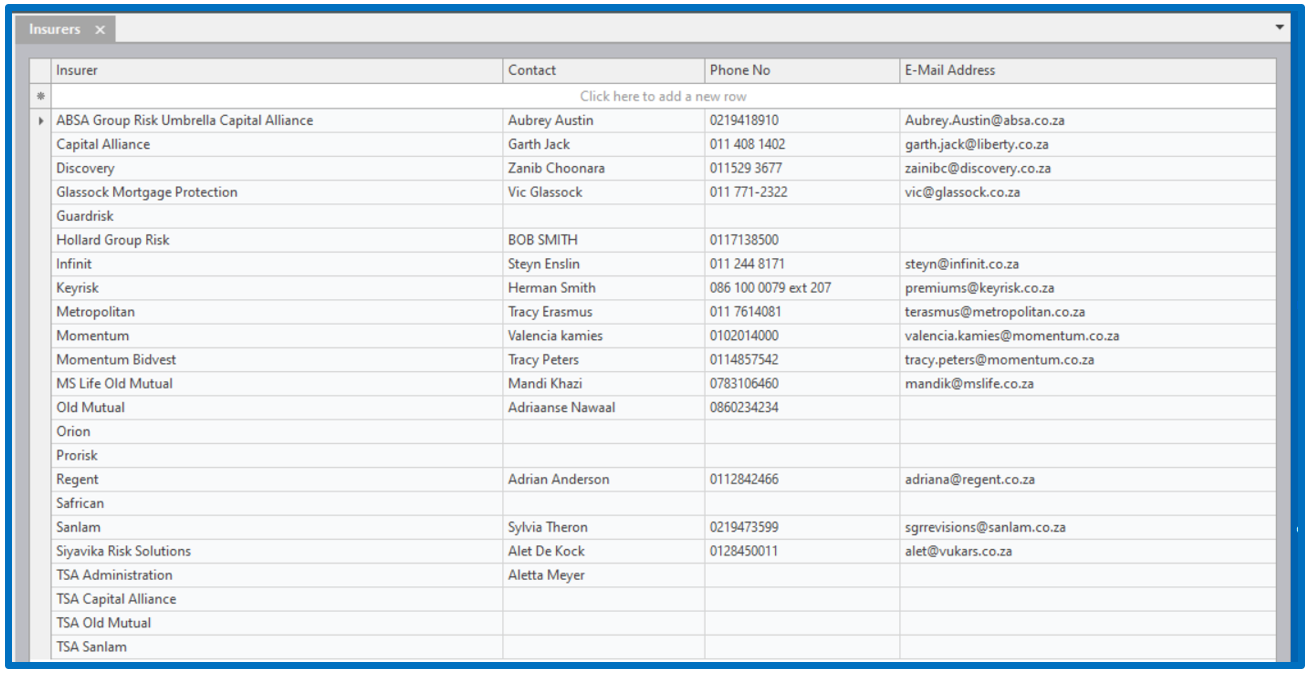
Task: Select the Guardrisk insurer cell
Action: [277, 216]
